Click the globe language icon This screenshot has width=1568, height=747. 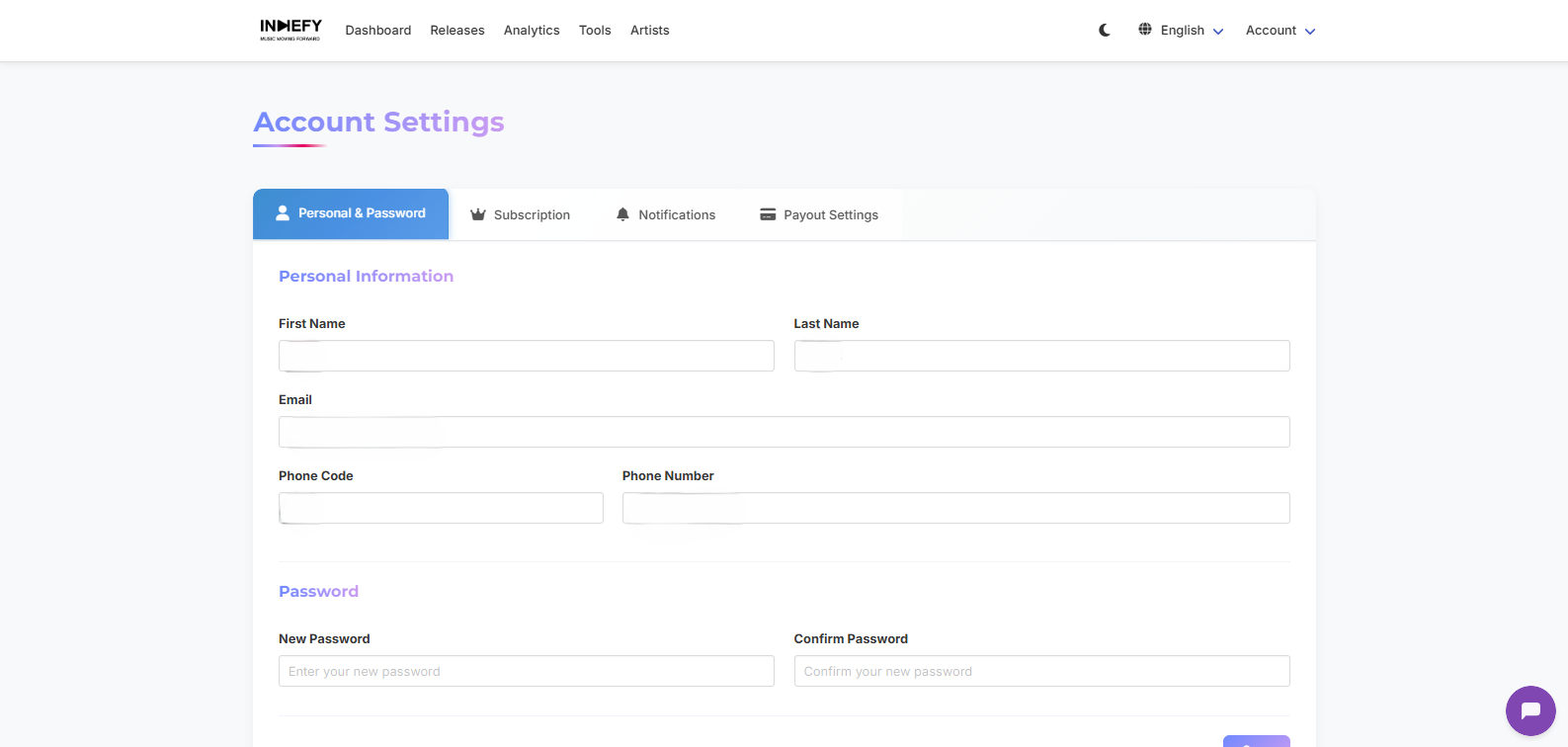tap(1145, 30)
